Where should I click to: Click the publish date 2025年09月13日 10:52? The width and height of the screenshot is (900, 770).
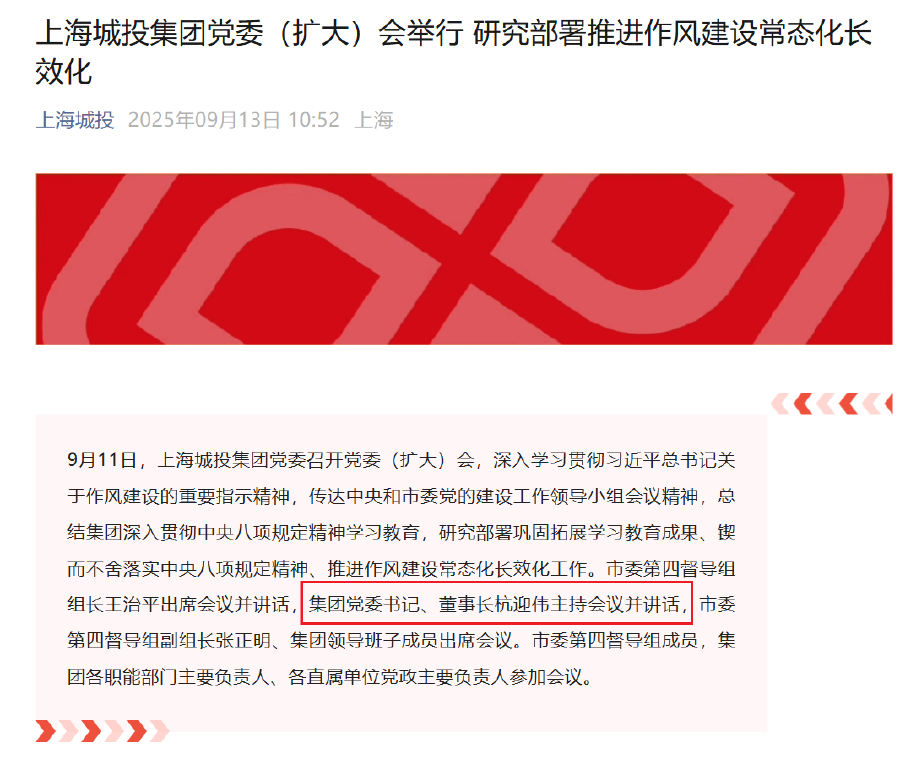coord(234,120)
